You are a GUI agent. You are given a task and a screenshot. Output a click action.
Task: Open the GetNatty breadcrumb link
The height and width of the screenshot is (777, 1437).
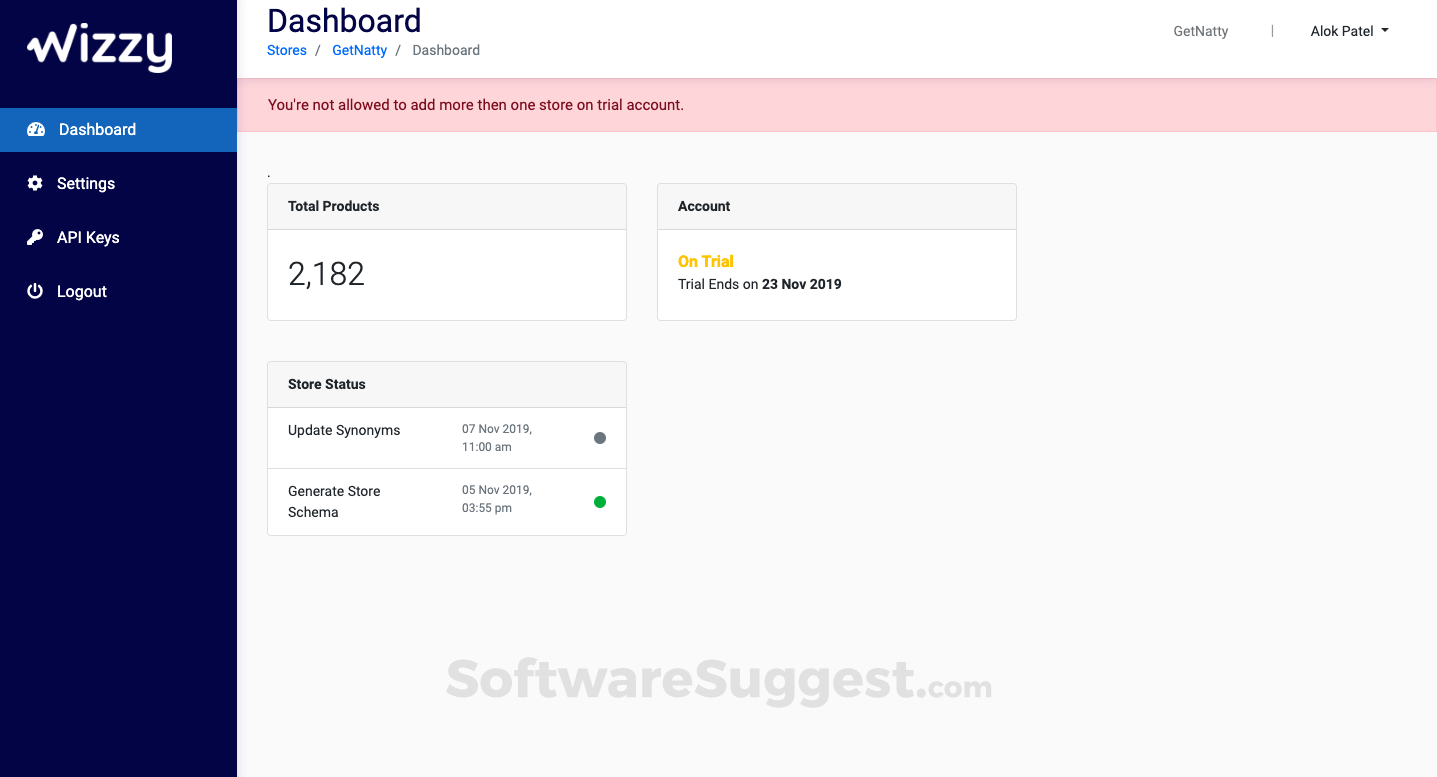[x=359, y=50]
